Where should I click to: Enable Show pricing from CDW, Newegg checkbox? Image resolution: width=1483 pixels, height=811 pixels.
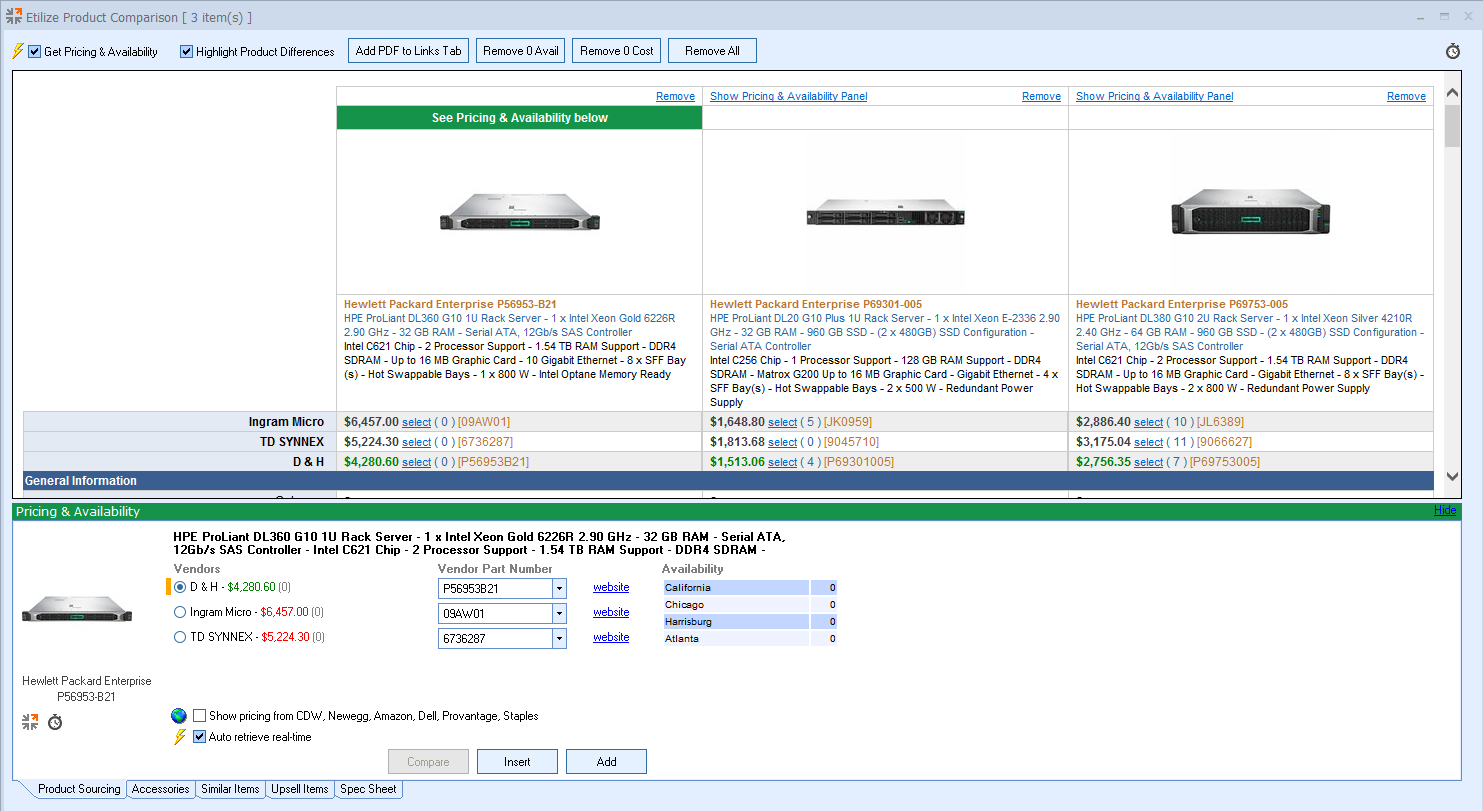(x=200, y=716)
